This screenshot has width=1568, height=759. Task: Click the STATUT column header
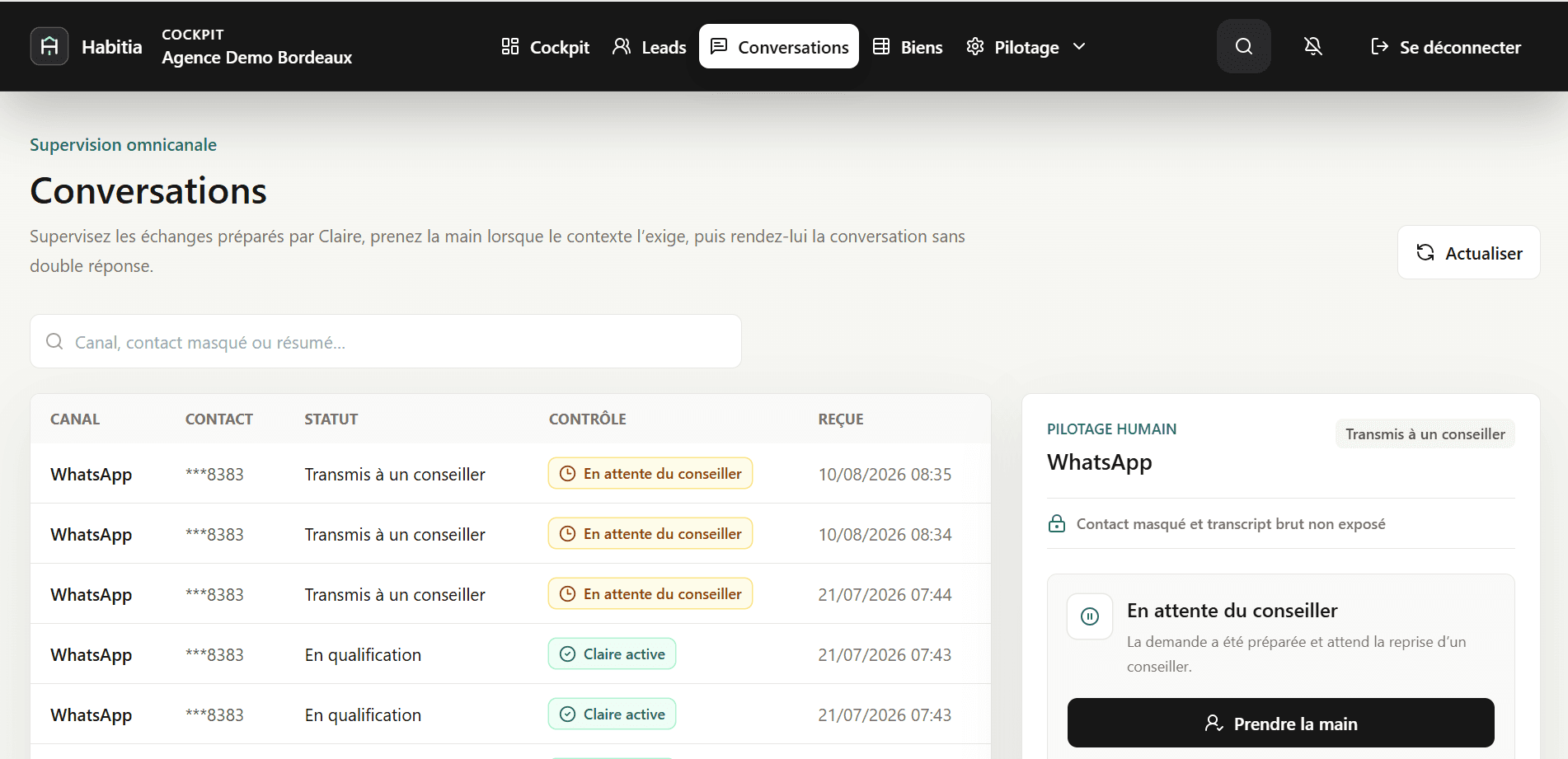[x=331, y=419]
